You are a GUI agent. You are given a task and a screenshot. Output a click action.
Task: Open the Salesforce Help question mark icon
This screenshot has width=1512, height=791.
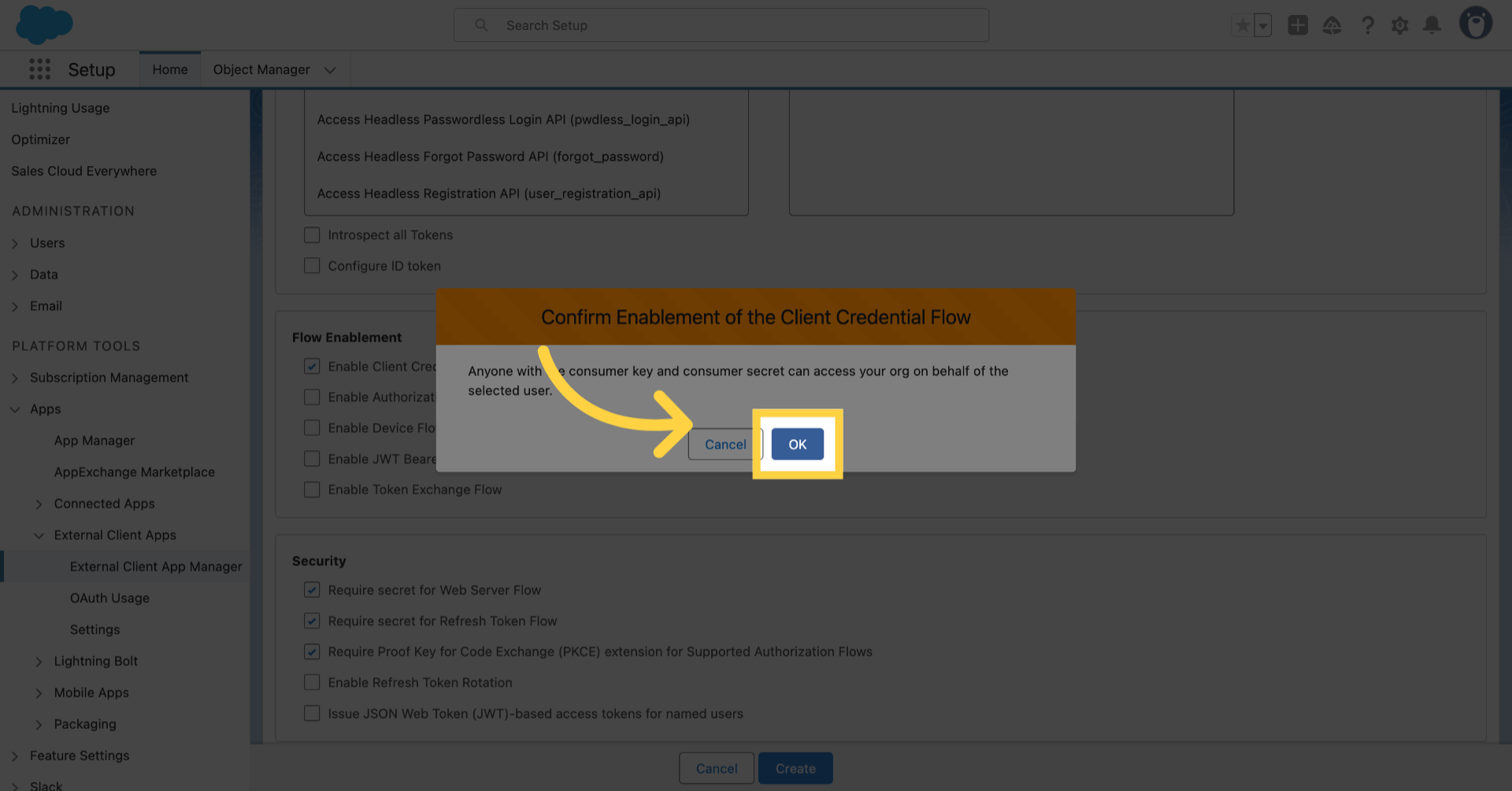(x=1367, y=25)
